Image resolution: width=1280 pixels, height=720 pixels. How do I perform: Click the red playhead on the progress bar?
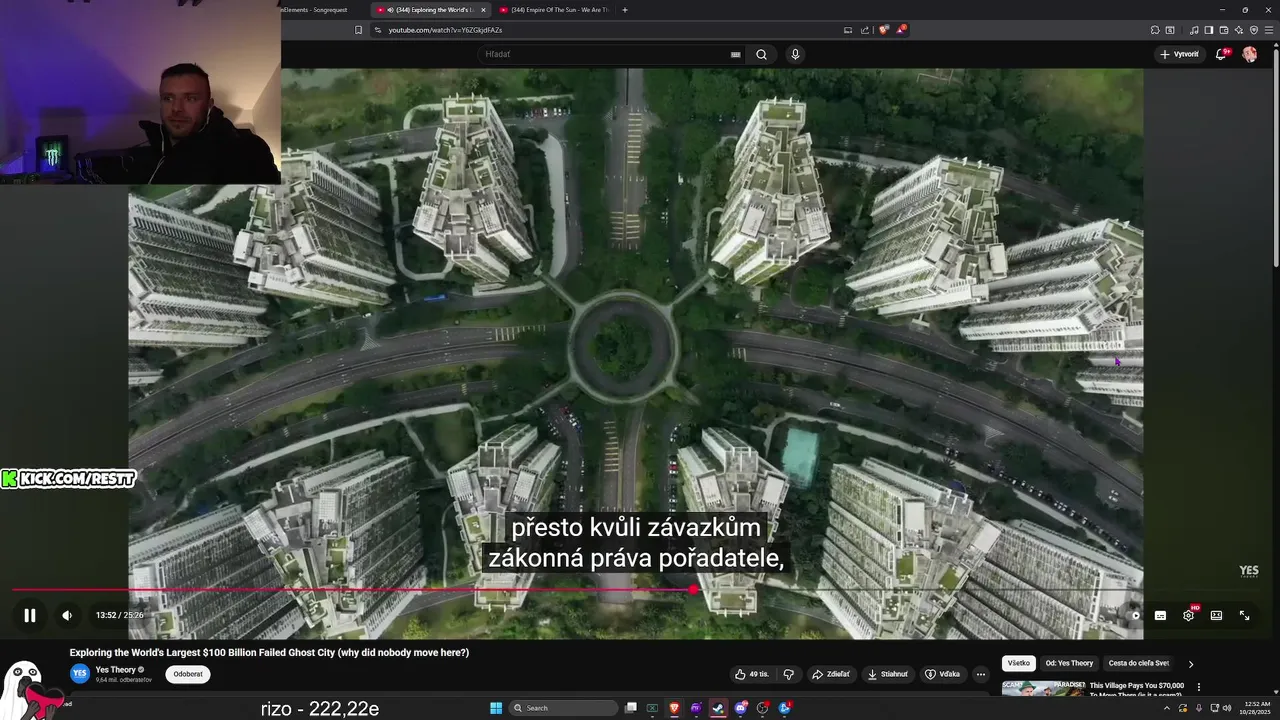pos(693,590)
